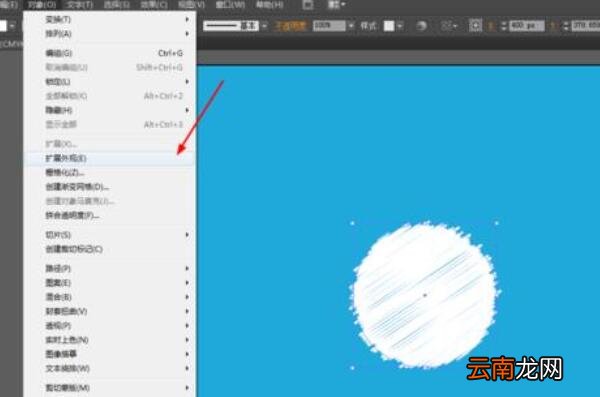The width and height of the screenshot is (600, 397).
Task: Open the 文字(T) menu
Action: (x=80, y=5)
